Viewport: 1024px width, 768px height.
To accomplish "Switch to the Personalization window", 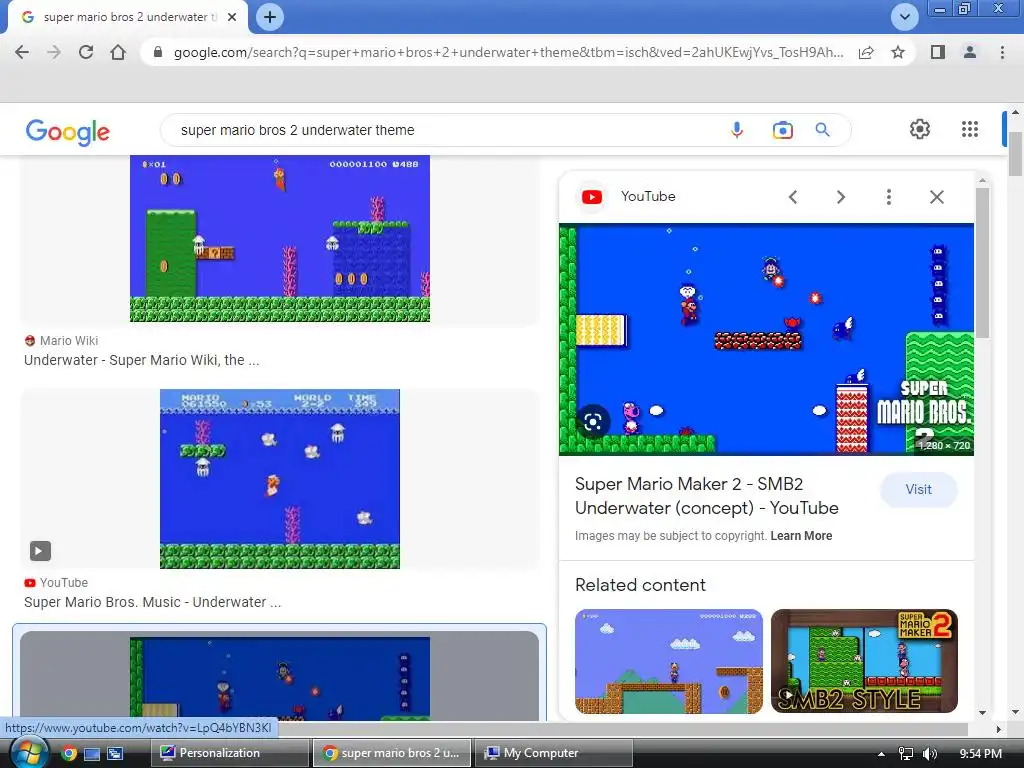I will point(230,753).
